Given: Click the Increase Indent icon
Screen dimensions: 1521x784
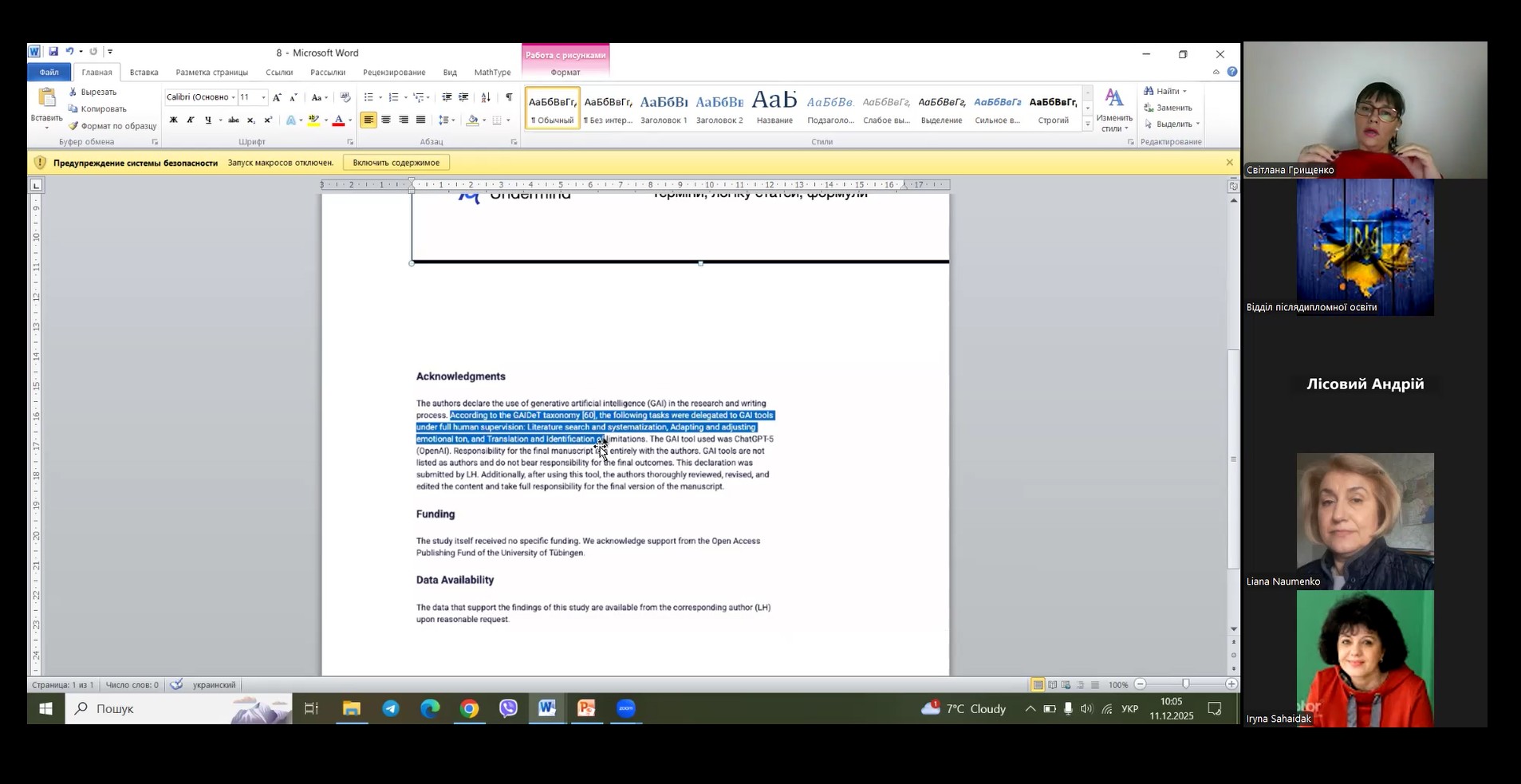Looking at the screenshot, I should click(x=463, y=97).
